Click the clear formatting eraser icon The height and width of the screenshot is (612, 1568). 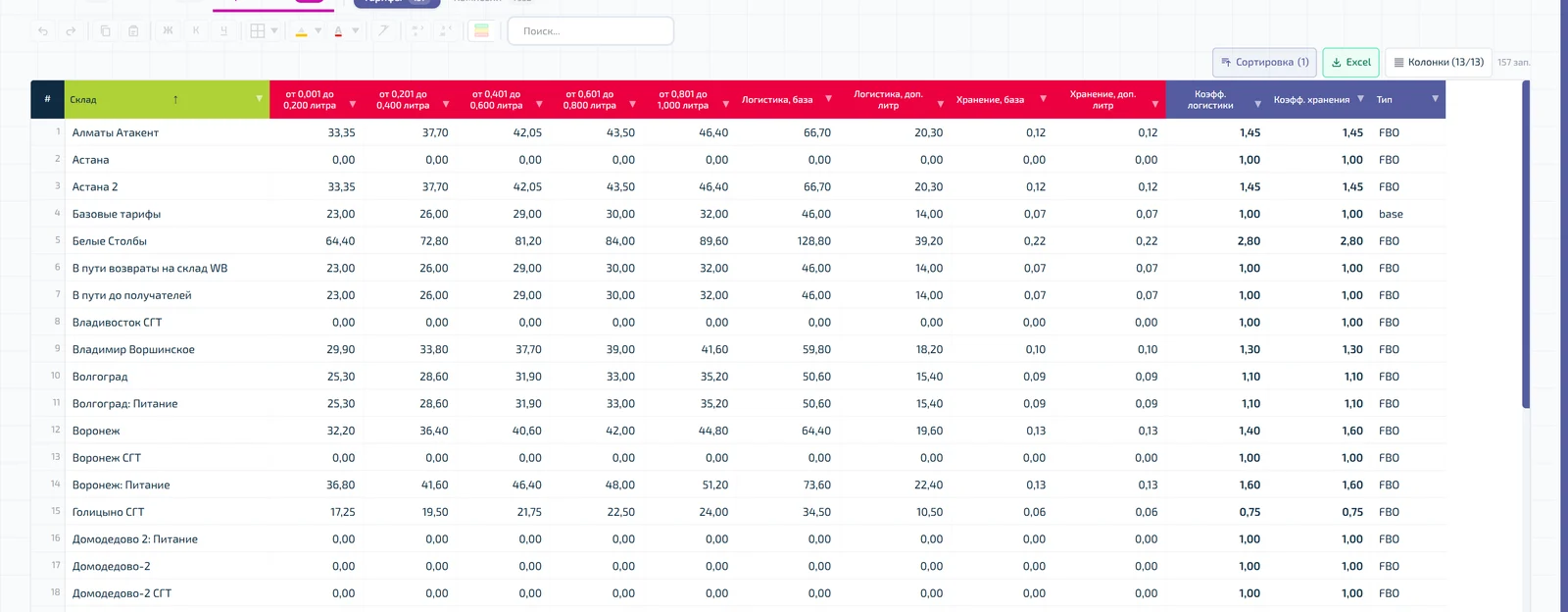click(x=383, y=31)
